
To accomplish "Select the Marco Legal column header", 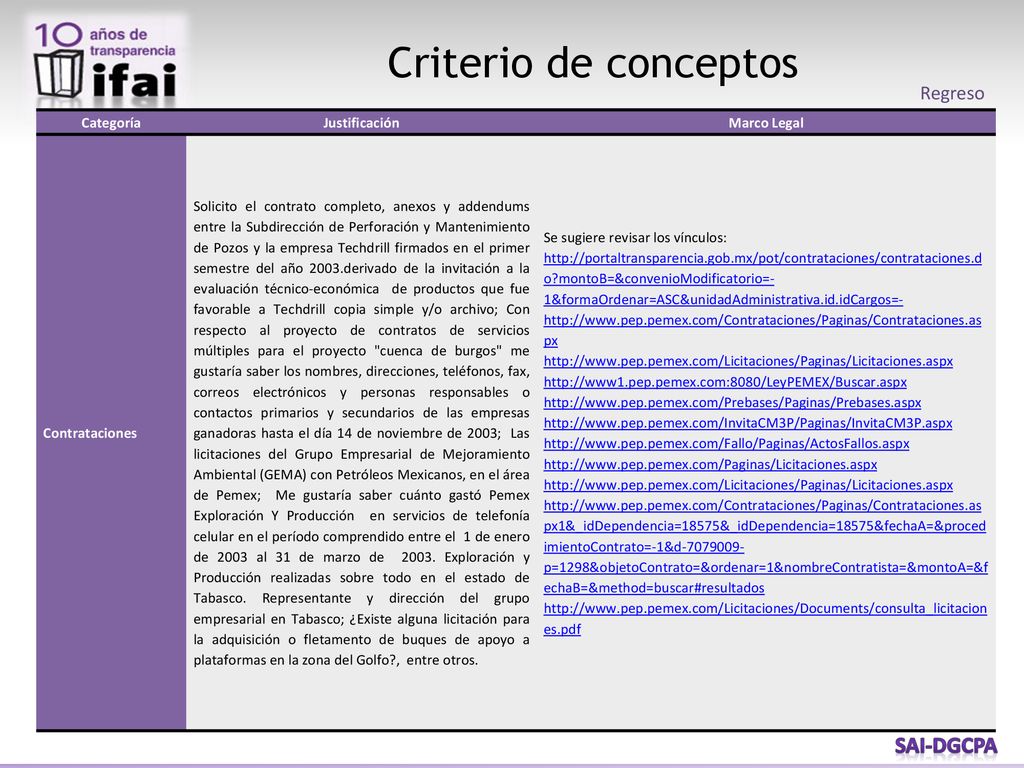I will click(x=766, y=123).
